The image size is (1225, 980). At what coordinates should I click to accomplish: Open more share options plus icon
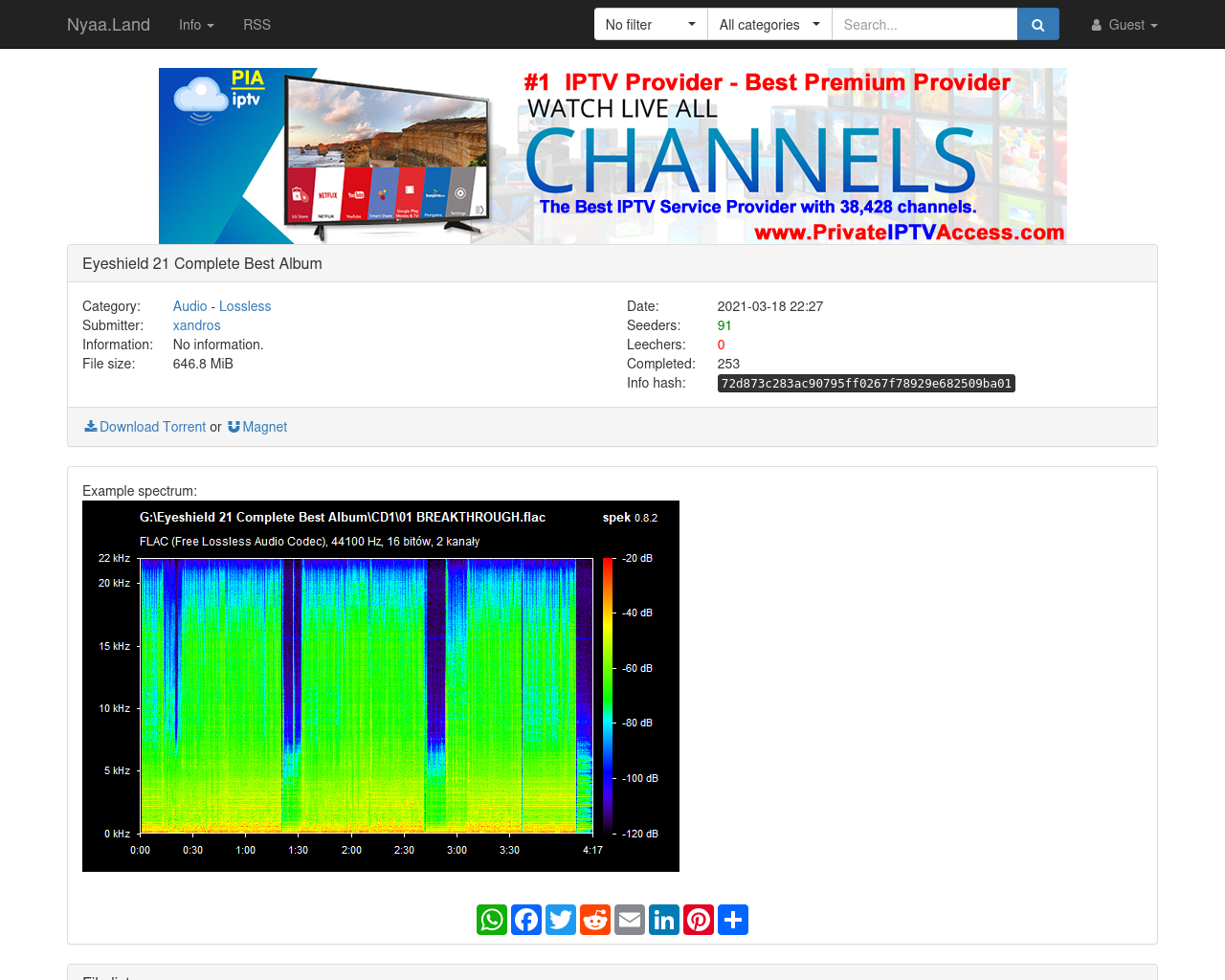[733, 920]
